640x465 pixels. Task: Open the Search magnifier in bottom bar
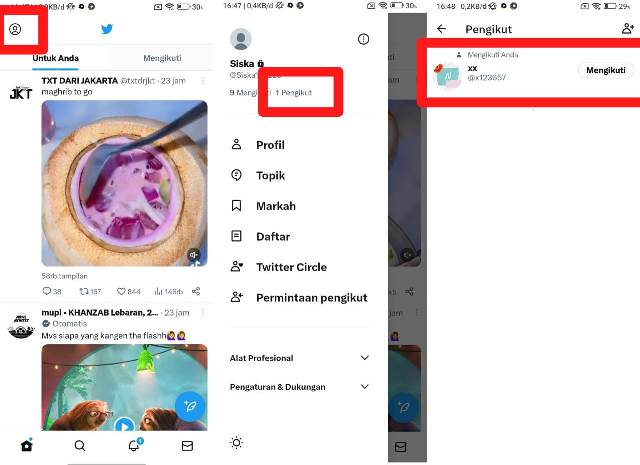point(80,445)
